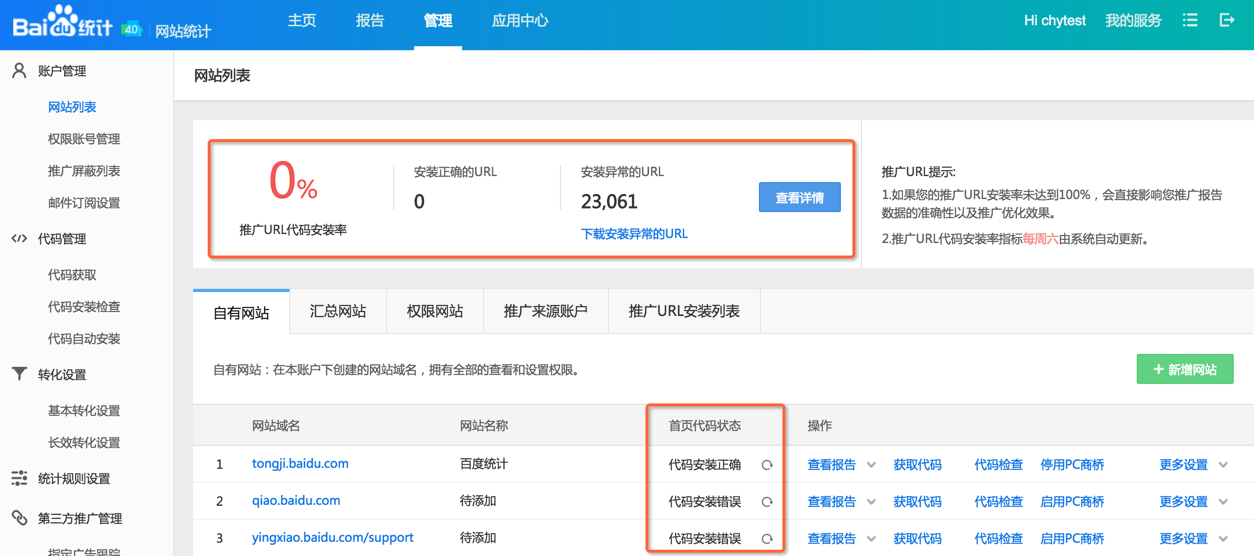
Task: Open the list menu icon in header
Action: pyautogui.click(x=1190, y=20)
